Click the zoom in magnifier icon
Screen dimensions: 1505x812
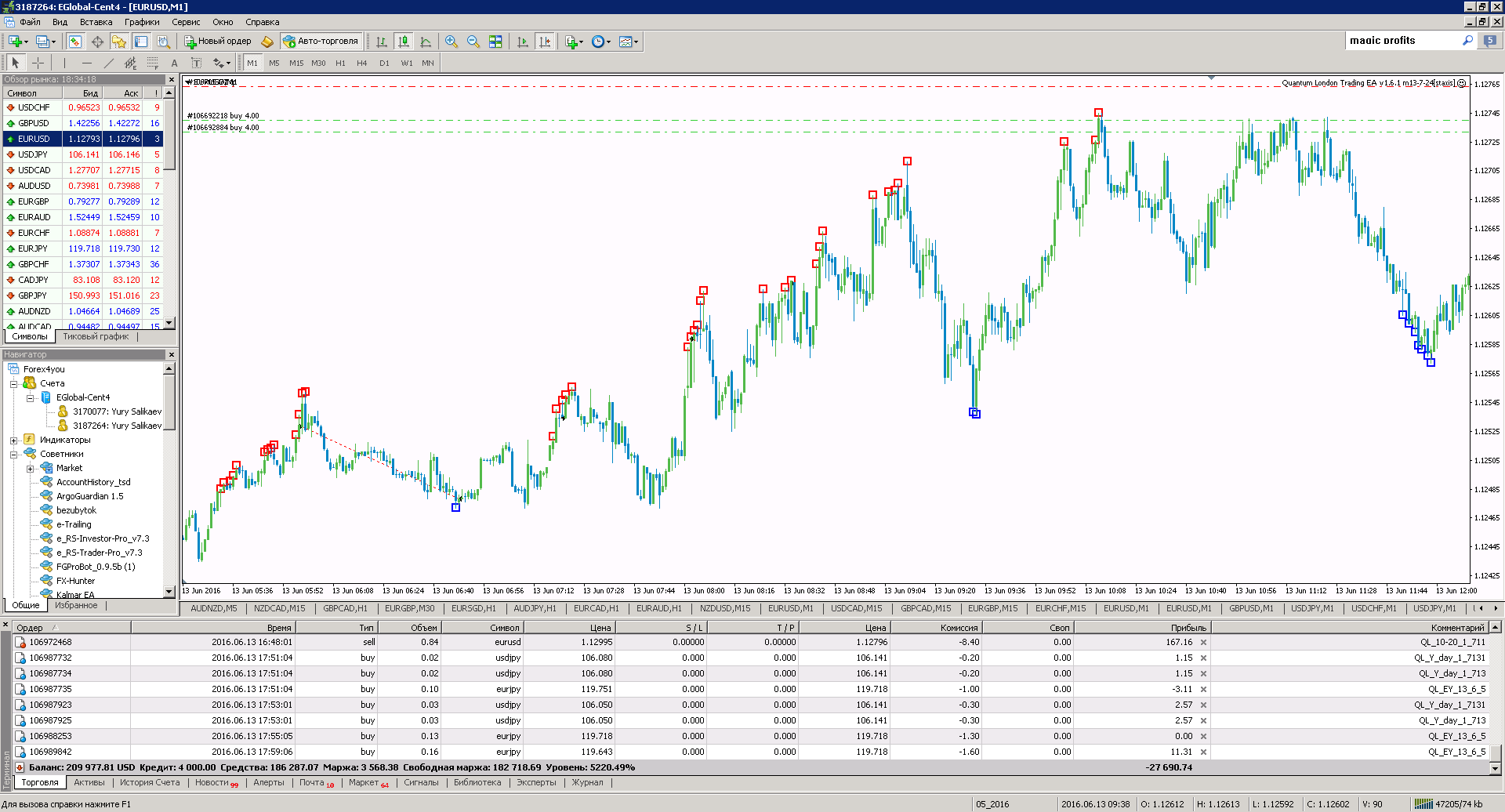[451, 42]
